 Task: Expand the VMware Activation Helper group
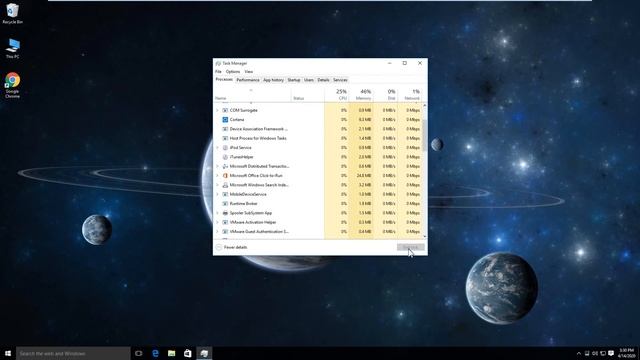(x=217, y=222)
